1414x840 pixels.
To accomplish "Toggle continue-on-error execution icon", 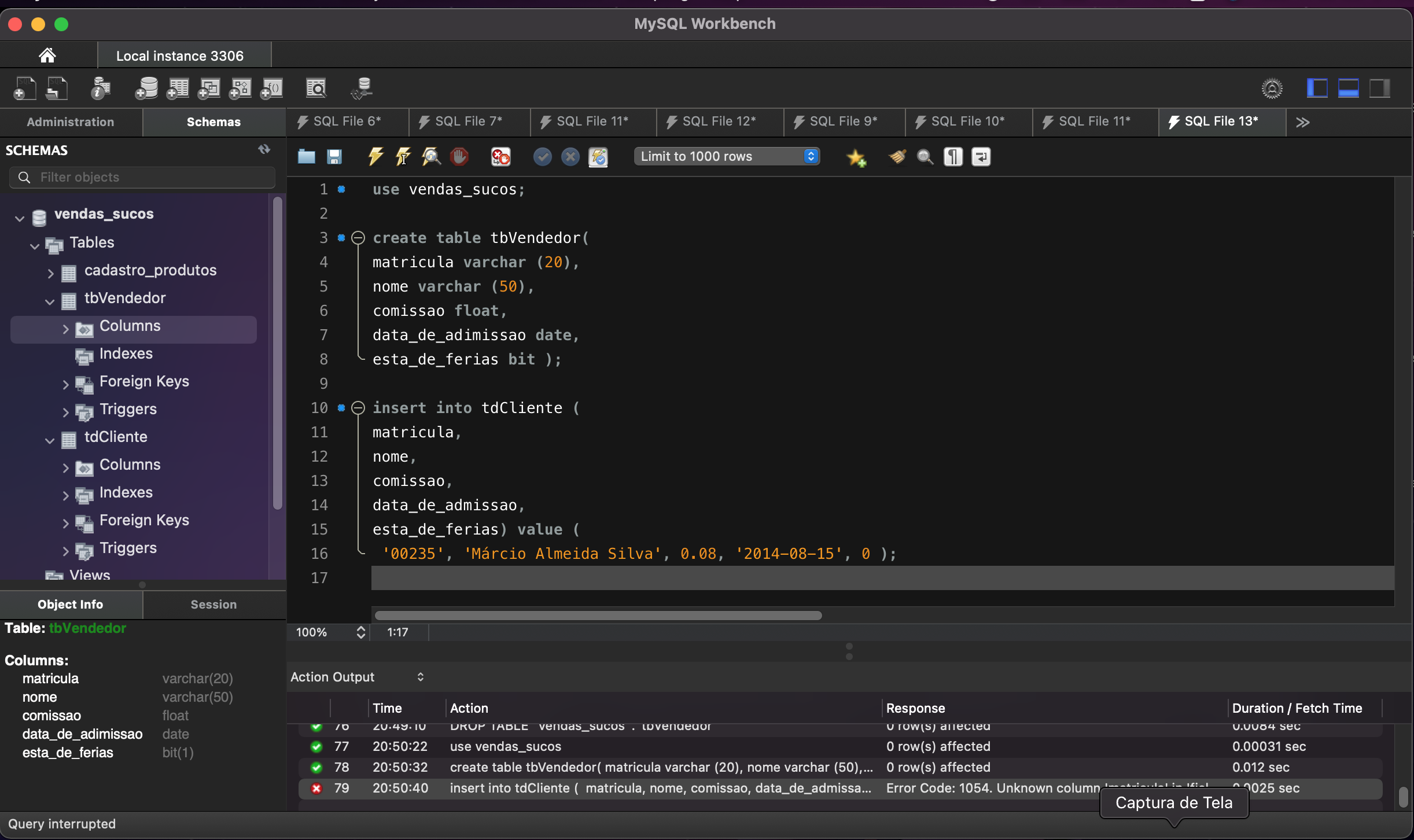I will (x=501, y=157).
